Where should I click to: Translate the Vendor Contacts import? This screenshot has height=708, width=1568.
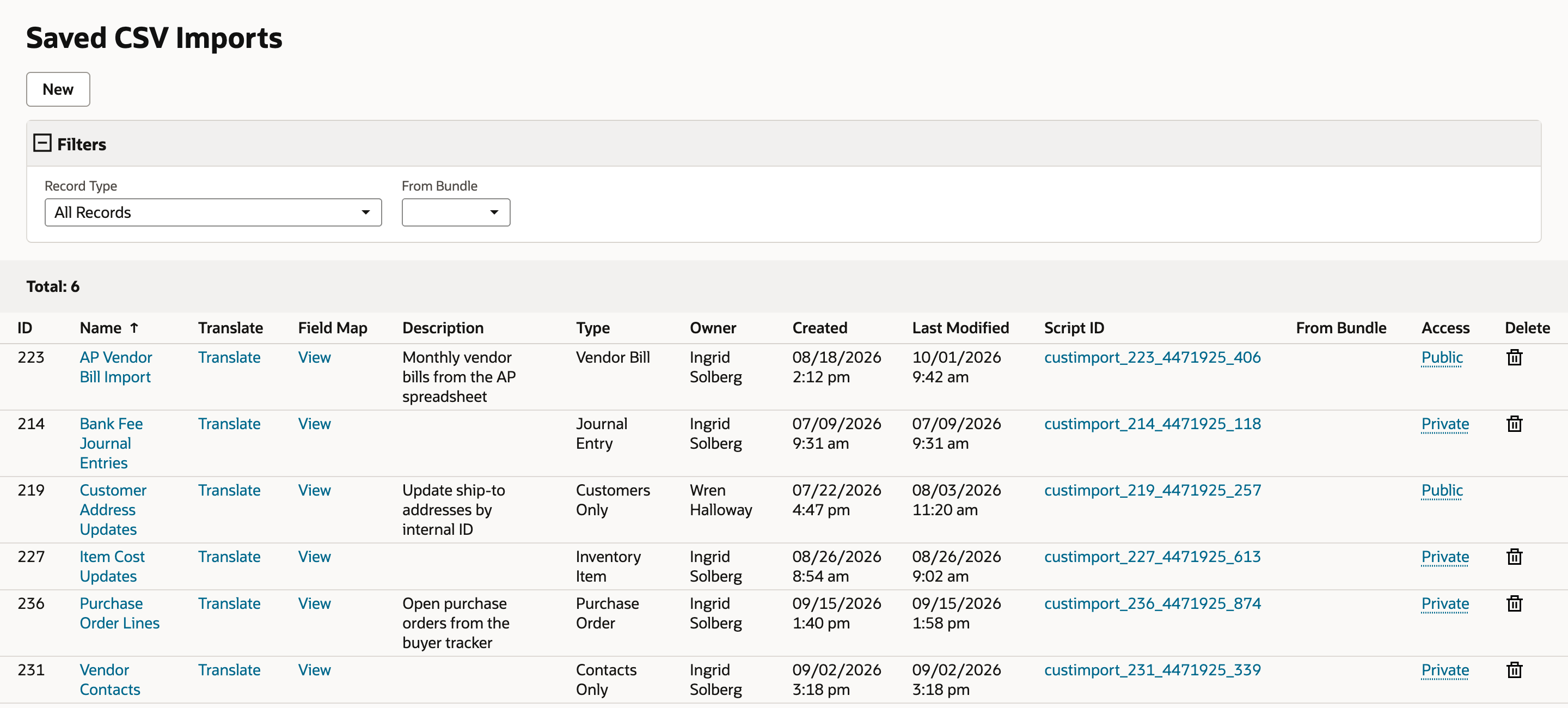pos(229,670)
